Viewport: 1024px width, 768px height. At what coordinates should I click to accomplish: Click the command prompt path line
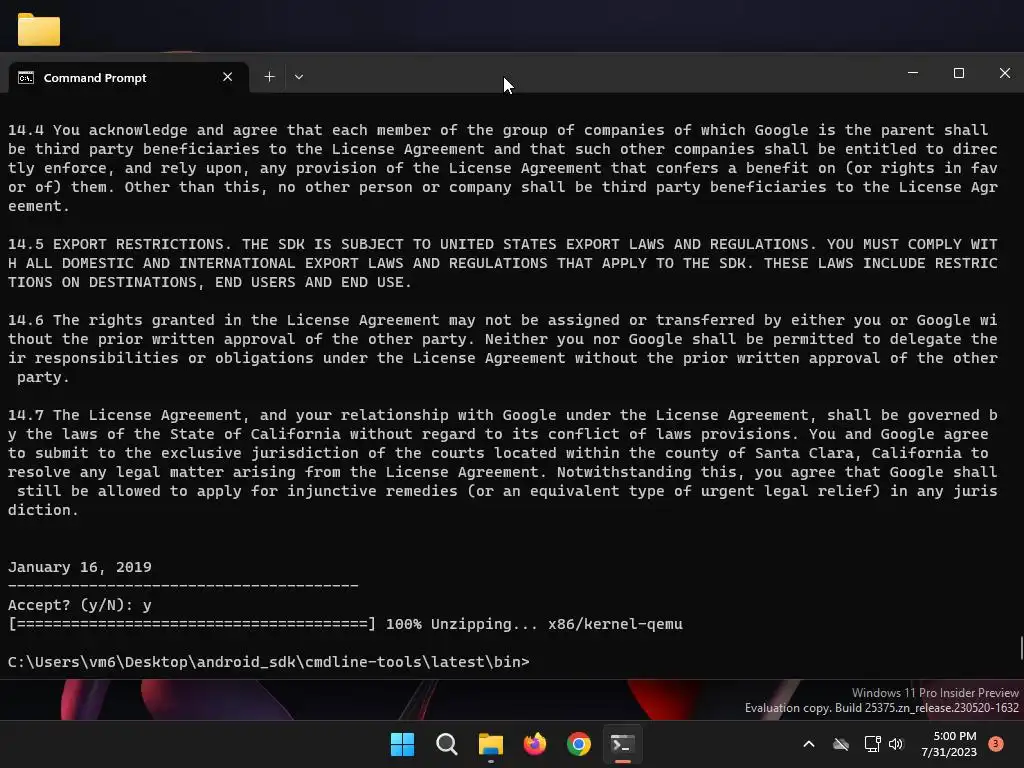268,662
